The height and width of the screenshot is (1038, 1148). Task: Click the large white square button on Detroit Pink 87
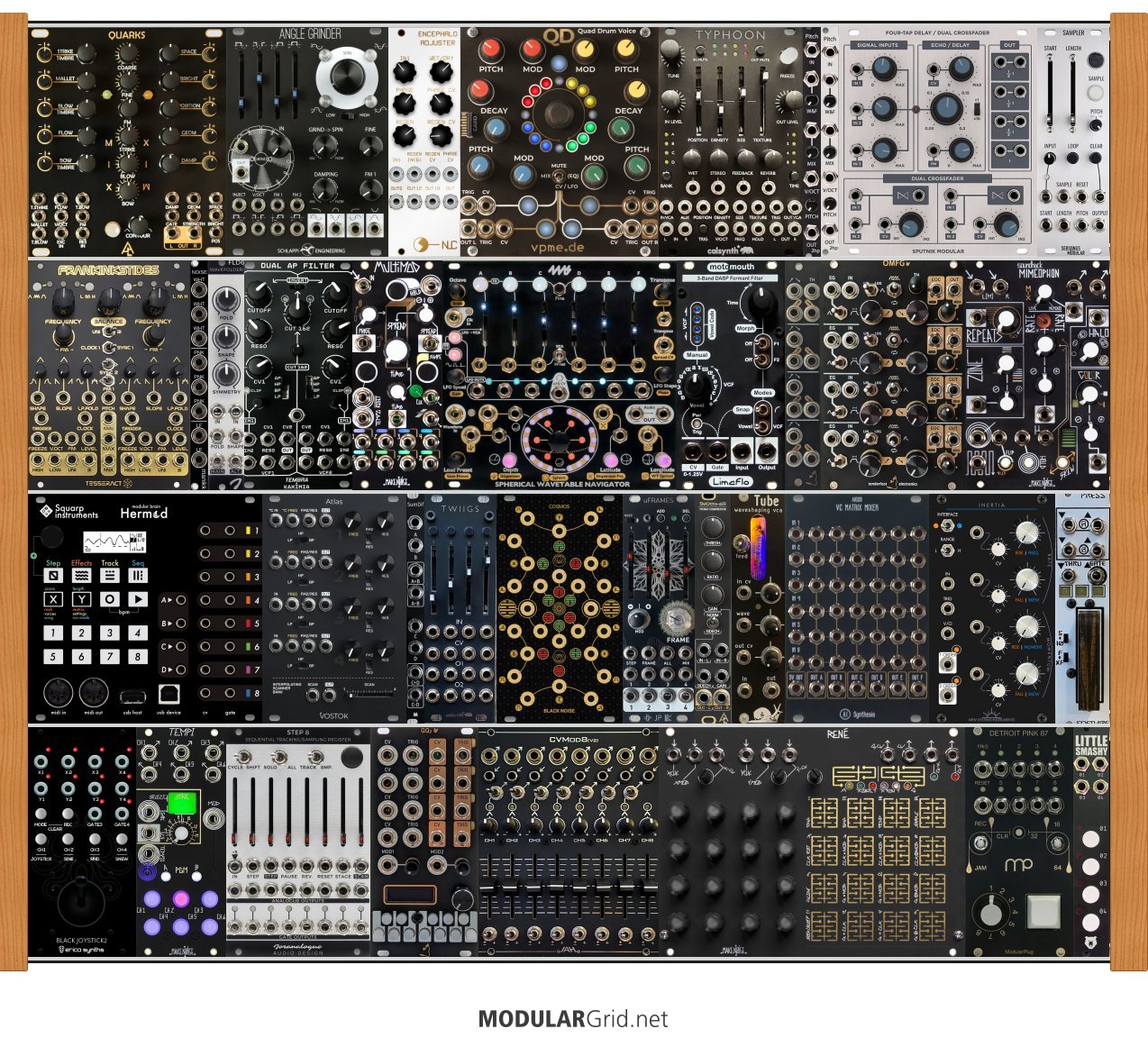point(1043,911)
